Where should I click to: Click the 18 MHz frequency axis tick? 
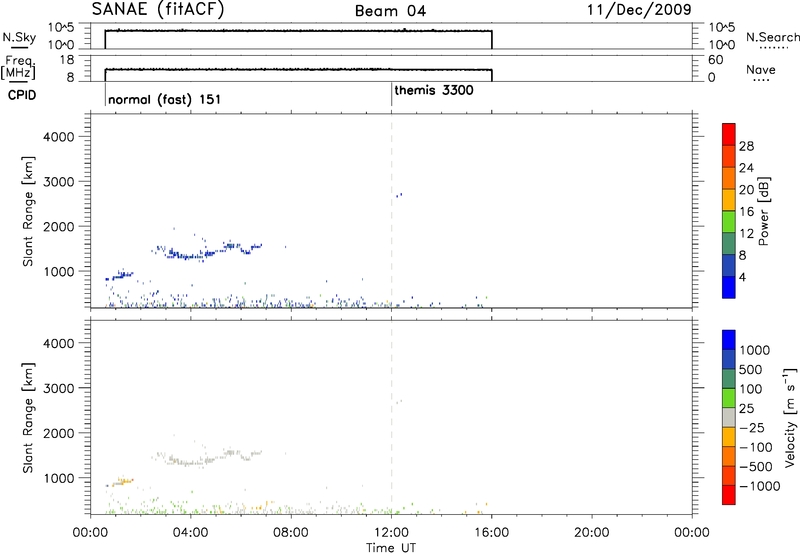tap(67, 60)
